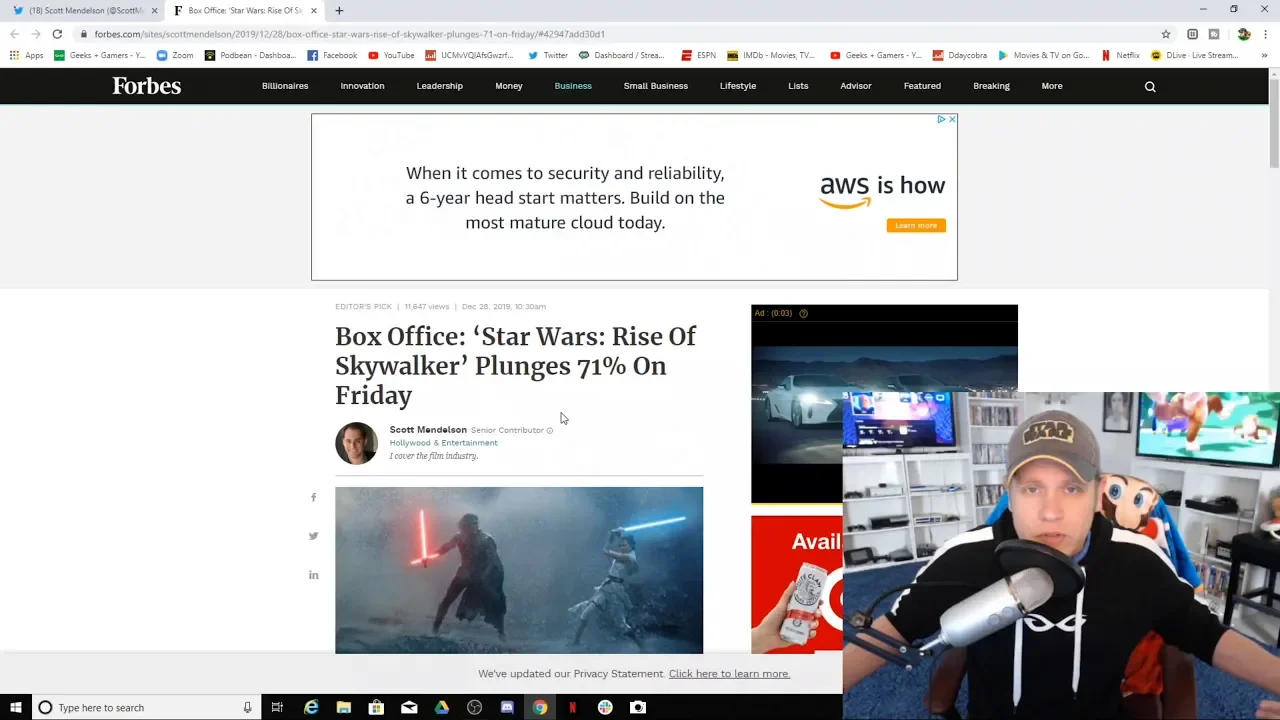
Task: Open the Business navigation menu item
Action: click(573, 86)
